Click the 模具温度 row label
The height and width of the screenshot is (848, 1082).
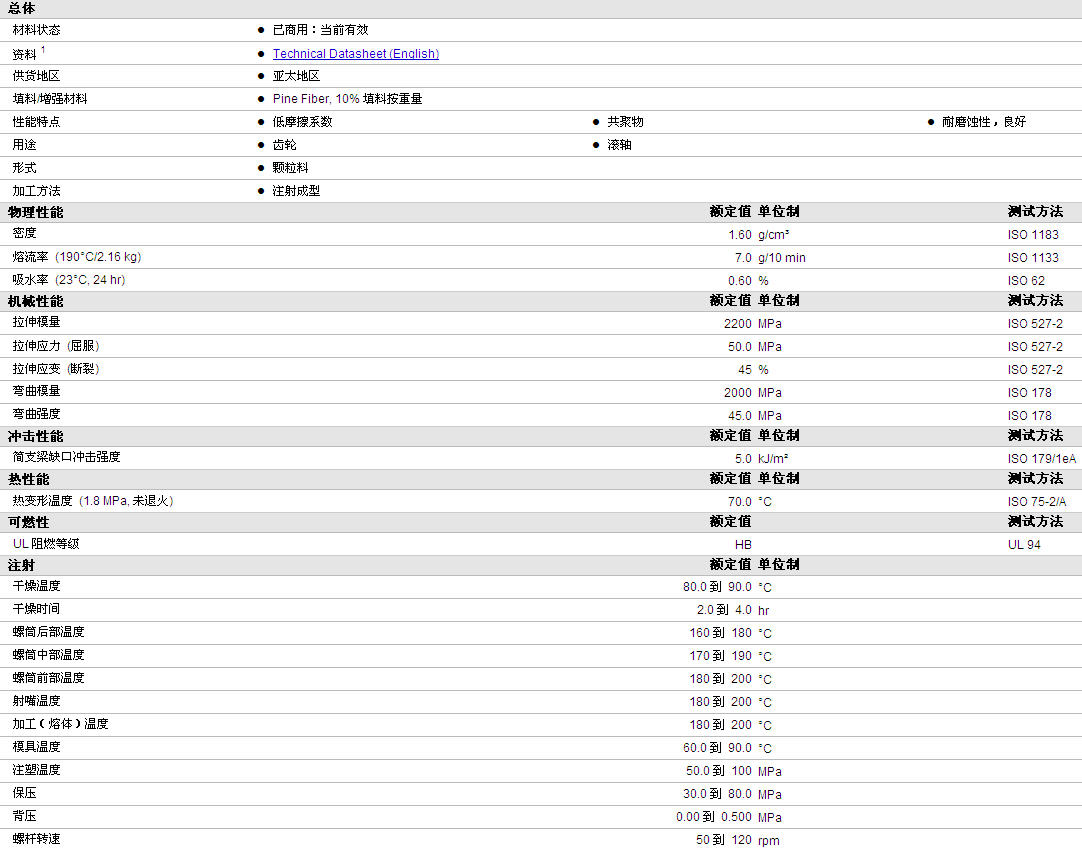pyautogui.click(x=37, y=747)
